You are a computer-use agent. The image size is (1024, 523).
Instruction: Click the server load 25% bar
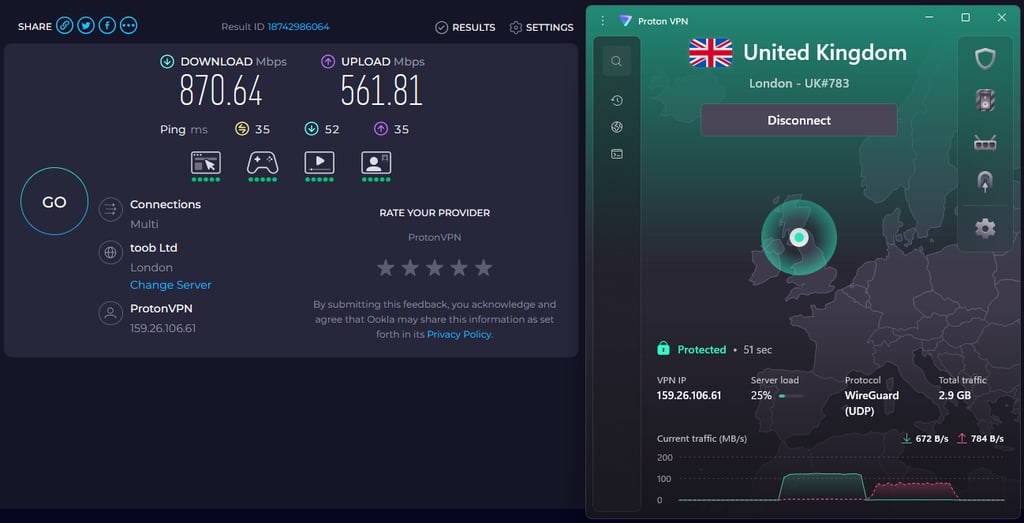pyautogui.click(x=791, y=396)
